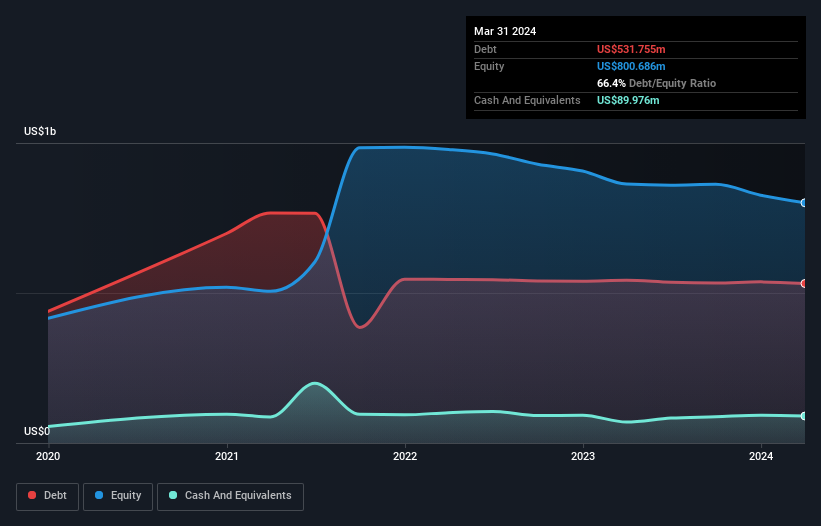
Task: Click the red Debt legend dot
Action: pyautogui.click(x=32, y=495)
